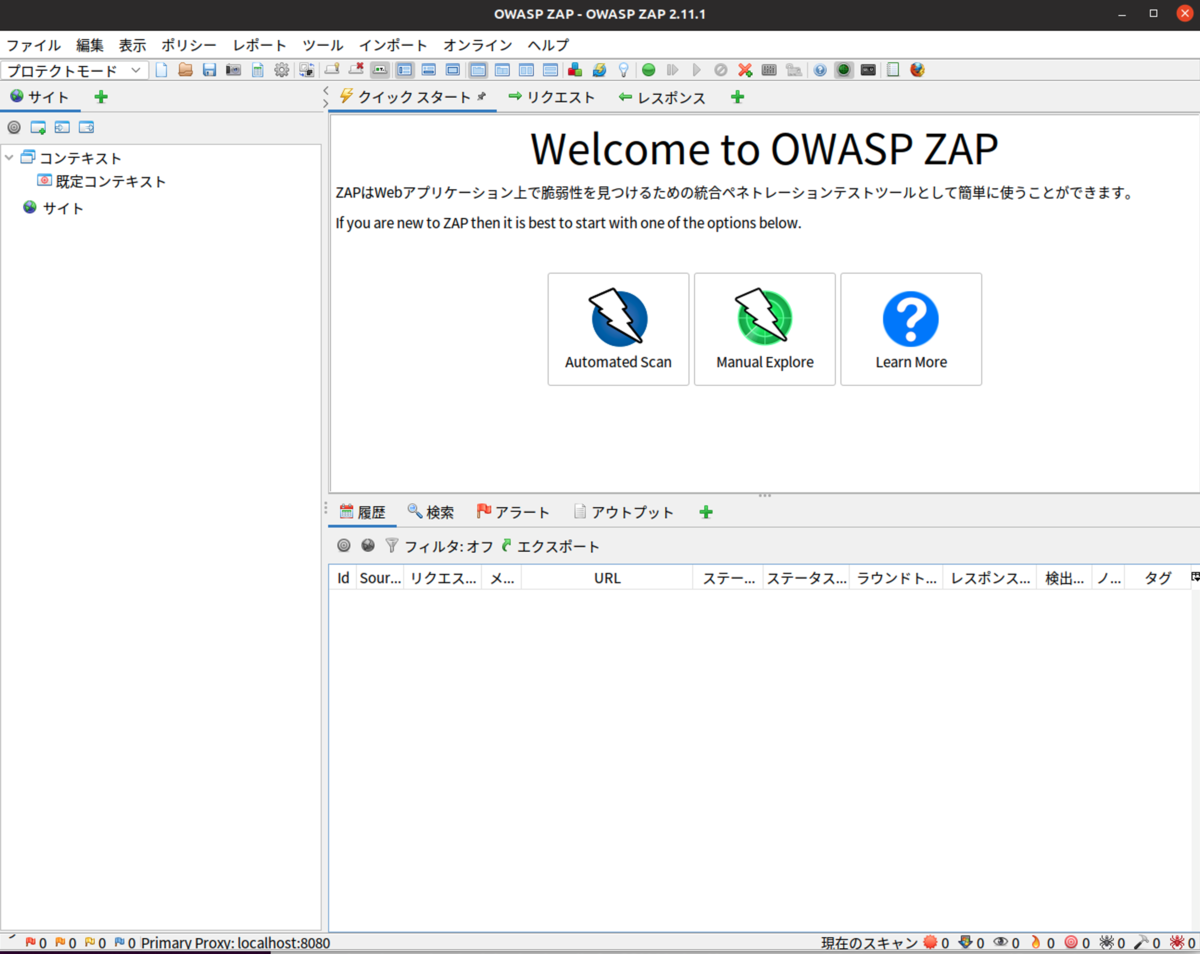Toggle the green circle break-on-requests button
Screen dimensions: 1200x954
click(x=649, y=70)
